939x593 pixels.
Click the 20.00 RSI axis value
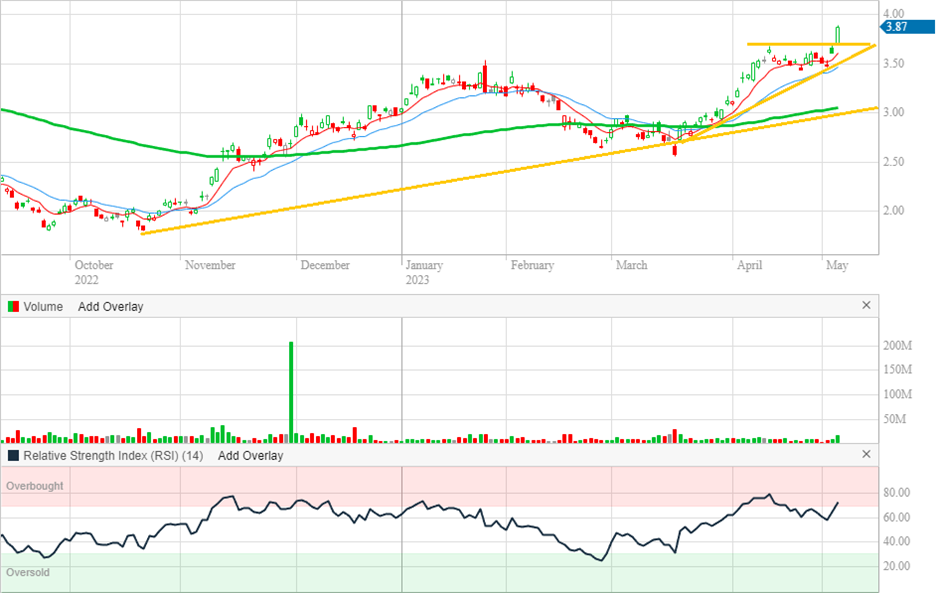896,566
